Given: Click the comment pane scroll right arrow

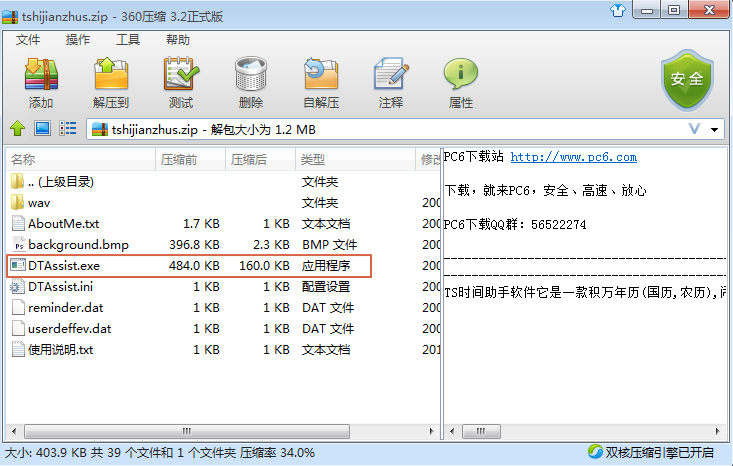Looking at the screenshot, I should (717, 431).
